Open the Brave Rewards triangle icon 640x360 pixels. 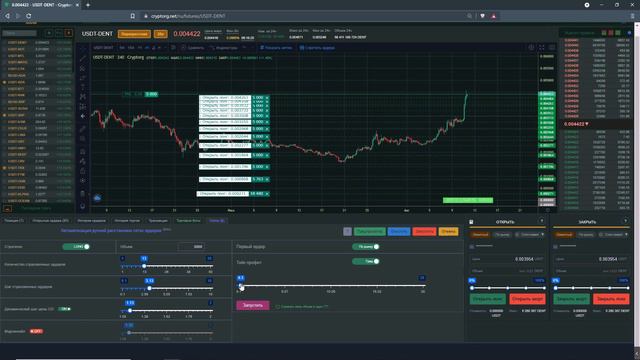493,16
